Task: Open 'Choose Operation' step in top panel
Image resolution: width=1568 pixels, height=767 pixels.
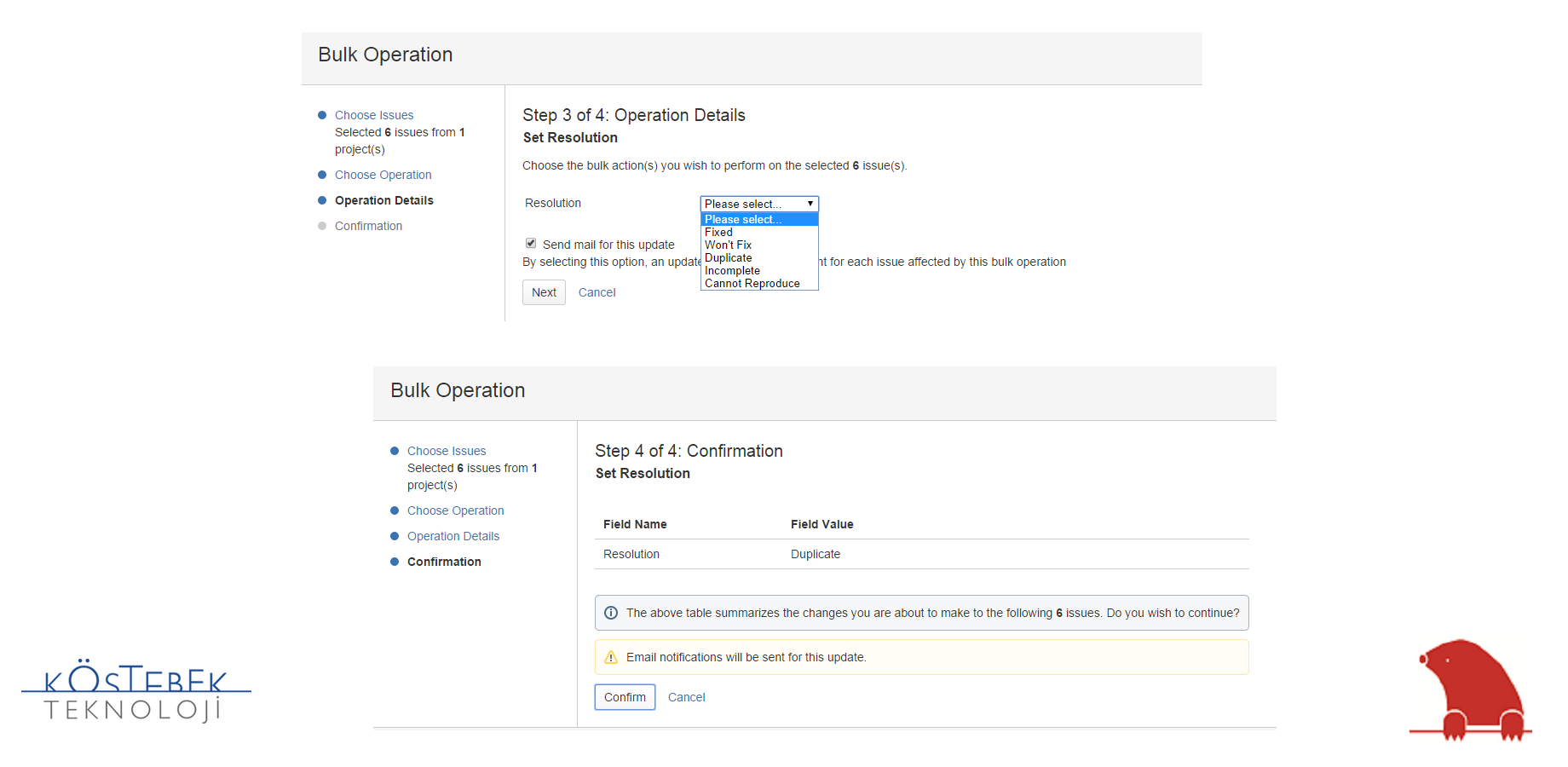Action: [383, 175]
